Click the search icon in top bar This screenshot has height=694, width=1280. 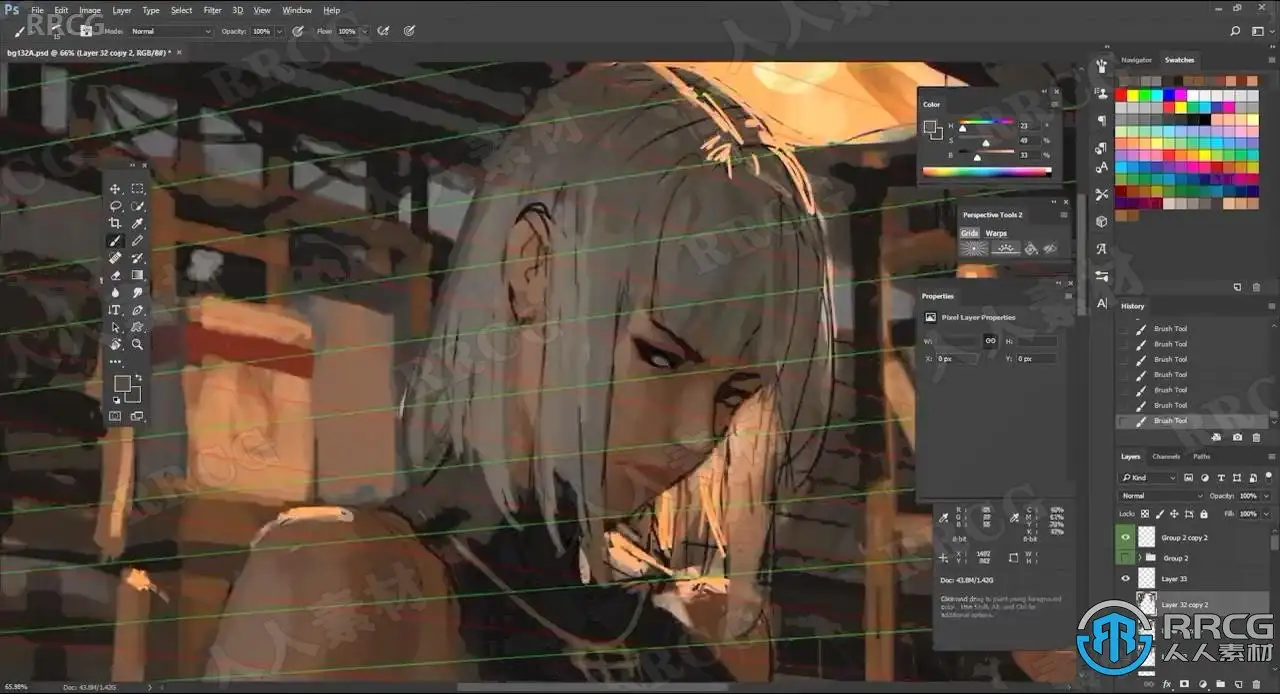pos(1236,32)
